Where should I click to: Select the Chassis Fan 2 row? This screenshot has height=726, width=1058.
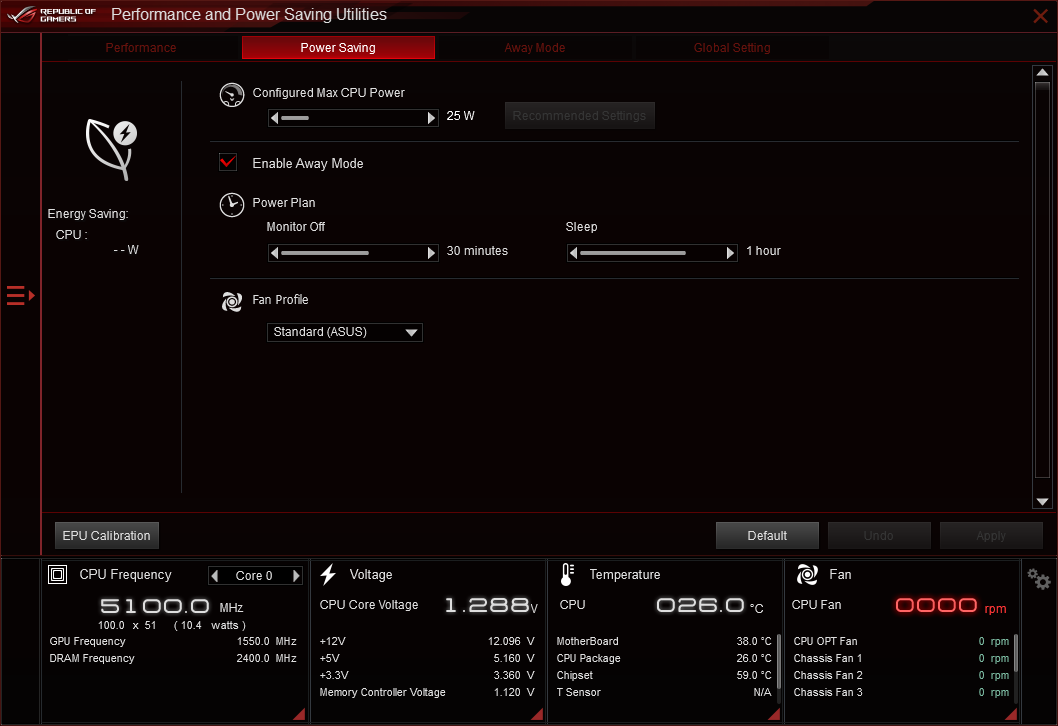coord(901,675)
